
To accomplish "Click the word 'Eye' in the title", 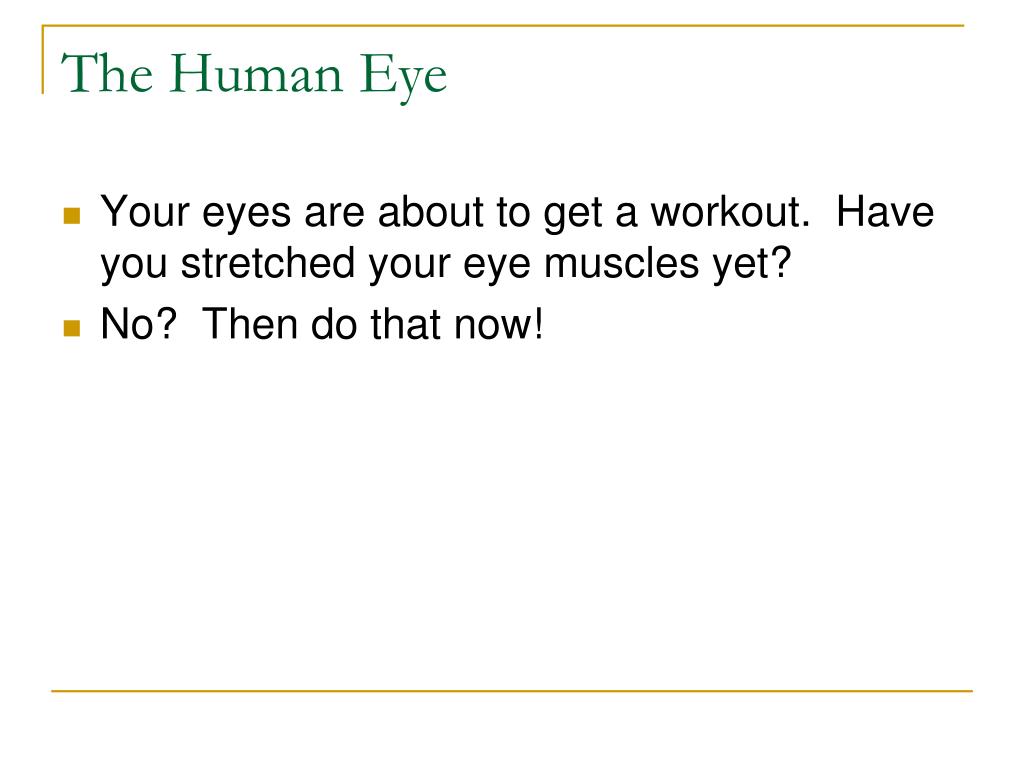I will tap(404, 78).
